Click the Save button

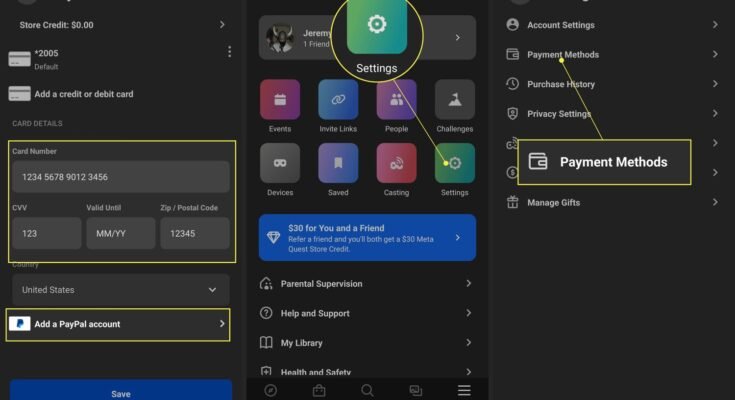[x=121, y=391]
